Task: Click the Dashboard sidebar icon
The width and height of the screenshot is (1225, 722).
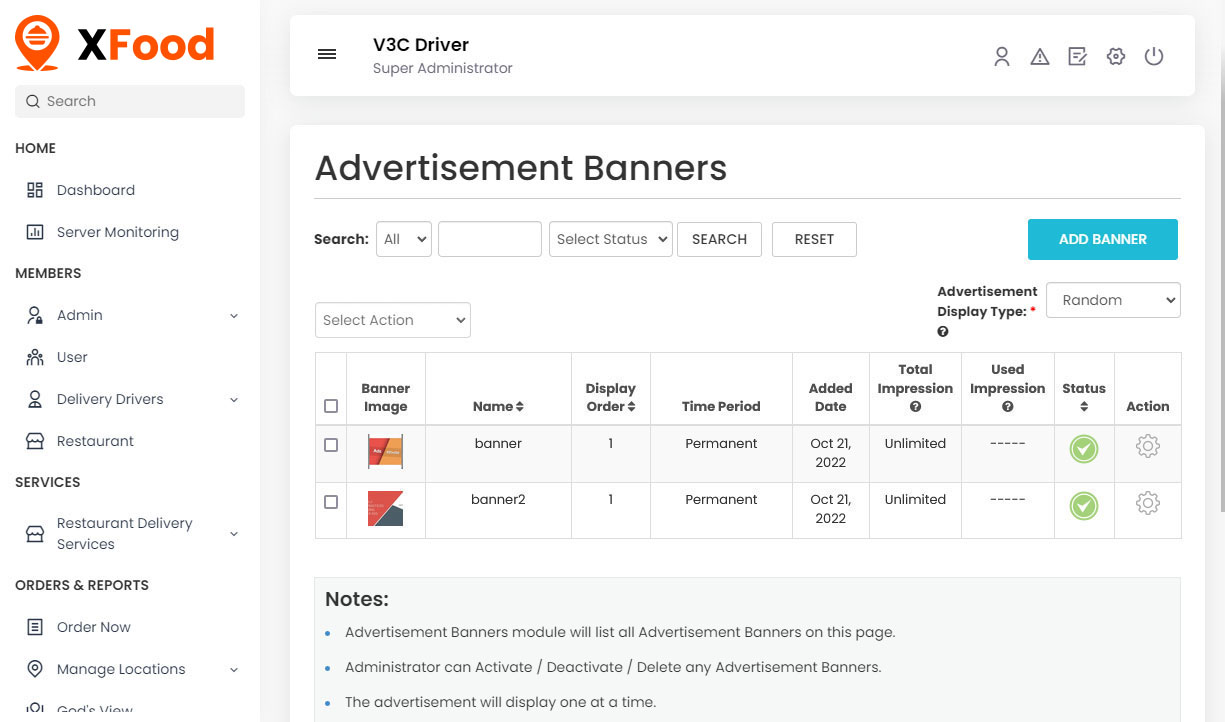Action: click(x=37, y=190)
